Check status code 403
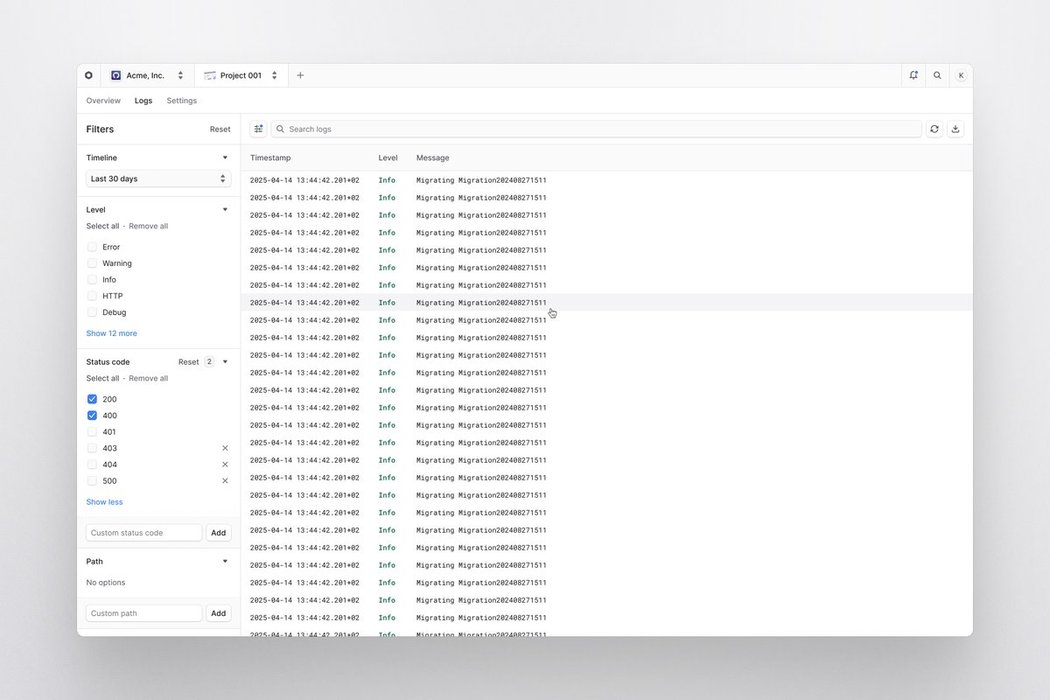1050x700 pixels. [92, 448]
